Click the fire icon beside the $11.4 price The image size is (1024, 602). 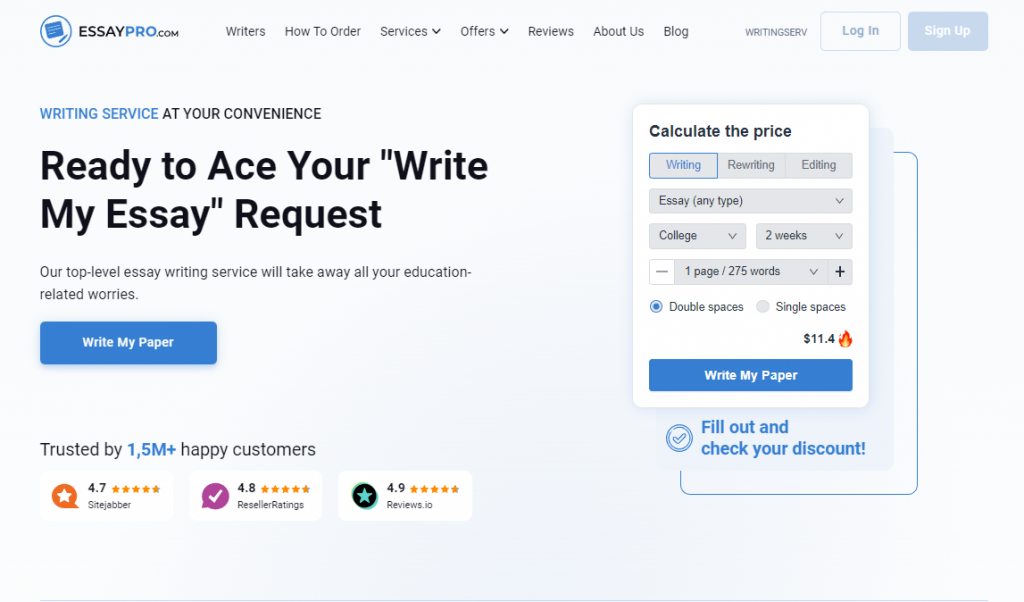pos(845,338)
